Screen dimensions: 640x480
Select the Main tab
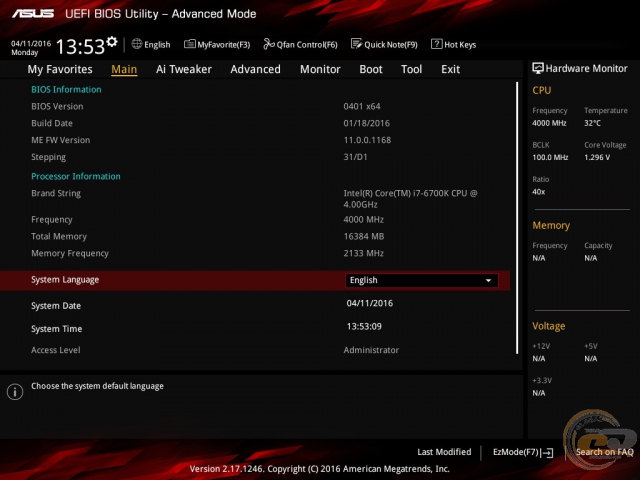point(124,69)
